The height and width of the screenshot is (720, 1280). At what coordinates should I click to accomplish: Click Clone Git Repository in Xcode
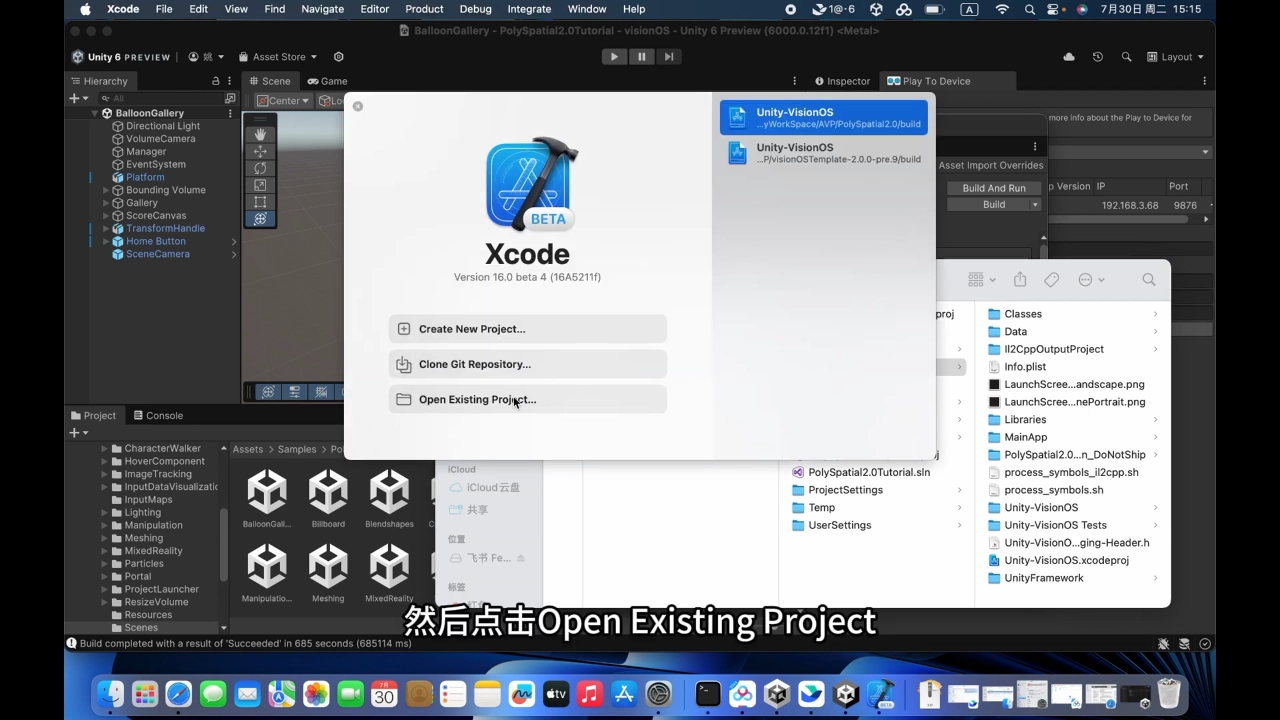coord(527,364)
